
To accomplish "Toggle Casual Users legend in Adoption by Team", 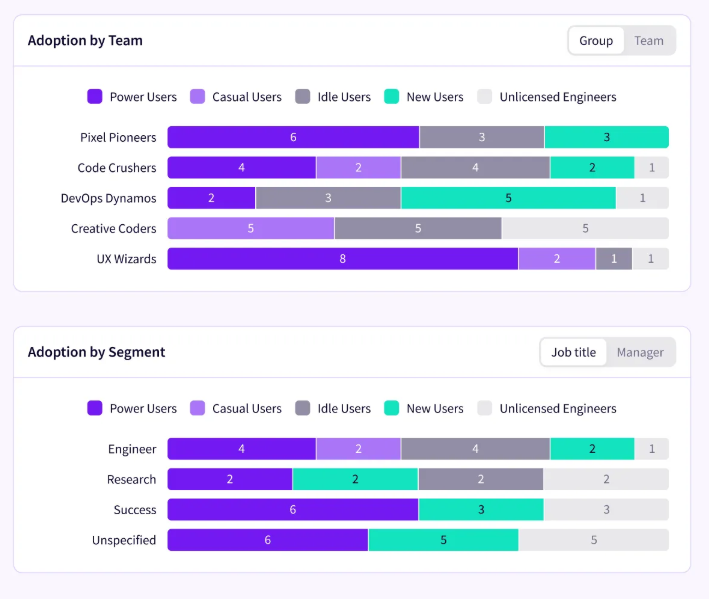I will click(x=236, y=97).
